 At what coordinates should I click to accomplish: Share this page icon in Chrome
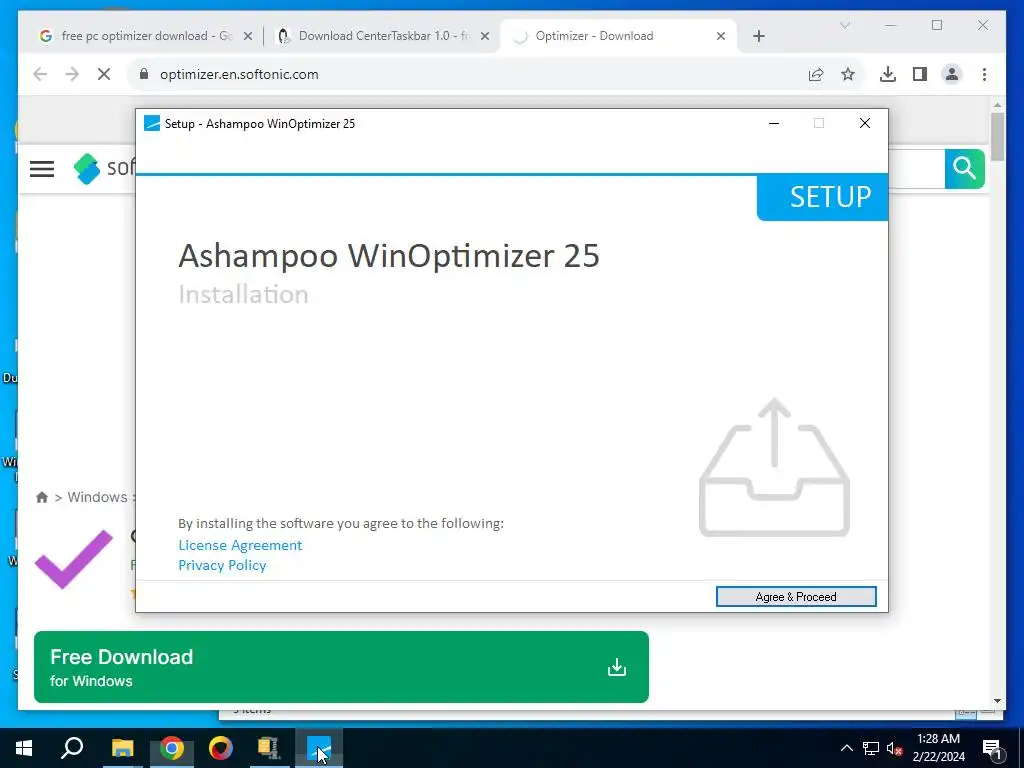(x=816, y=74)
